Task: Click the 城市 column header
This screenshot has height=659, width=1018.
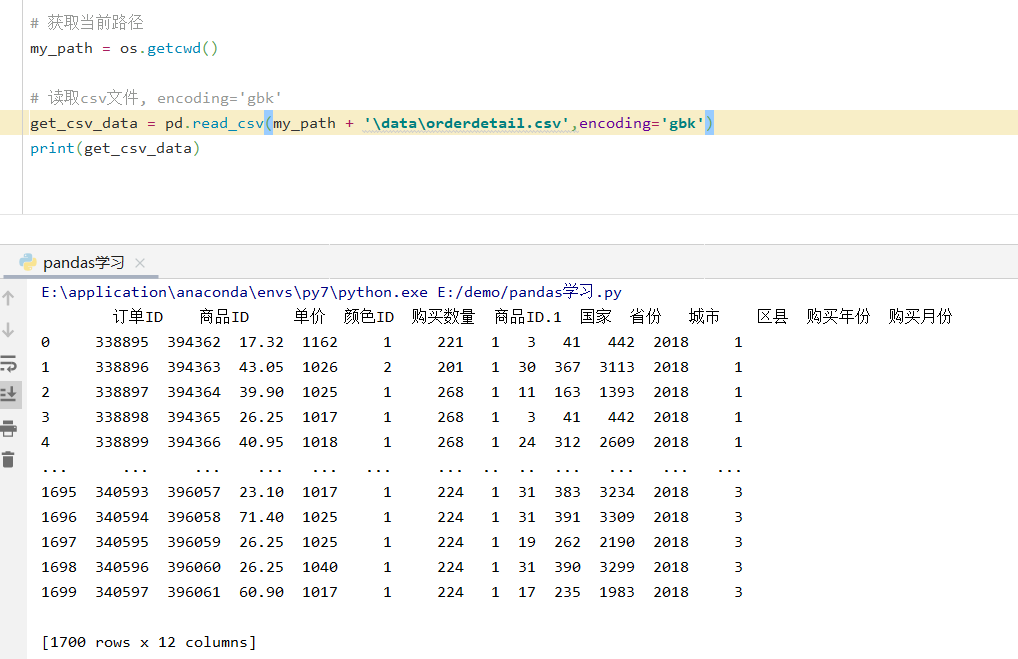Action: point(704,317)
